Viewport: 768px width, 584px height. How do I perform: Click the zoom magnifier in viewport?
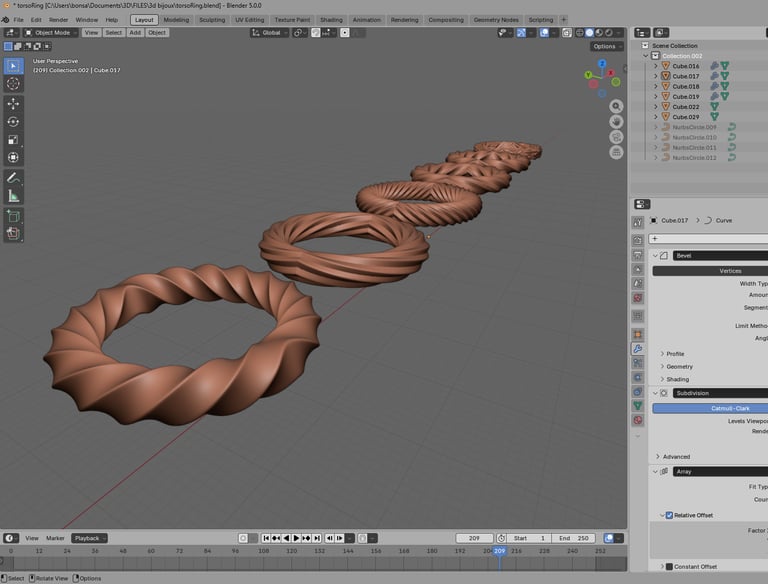click(x=617, y=106)
